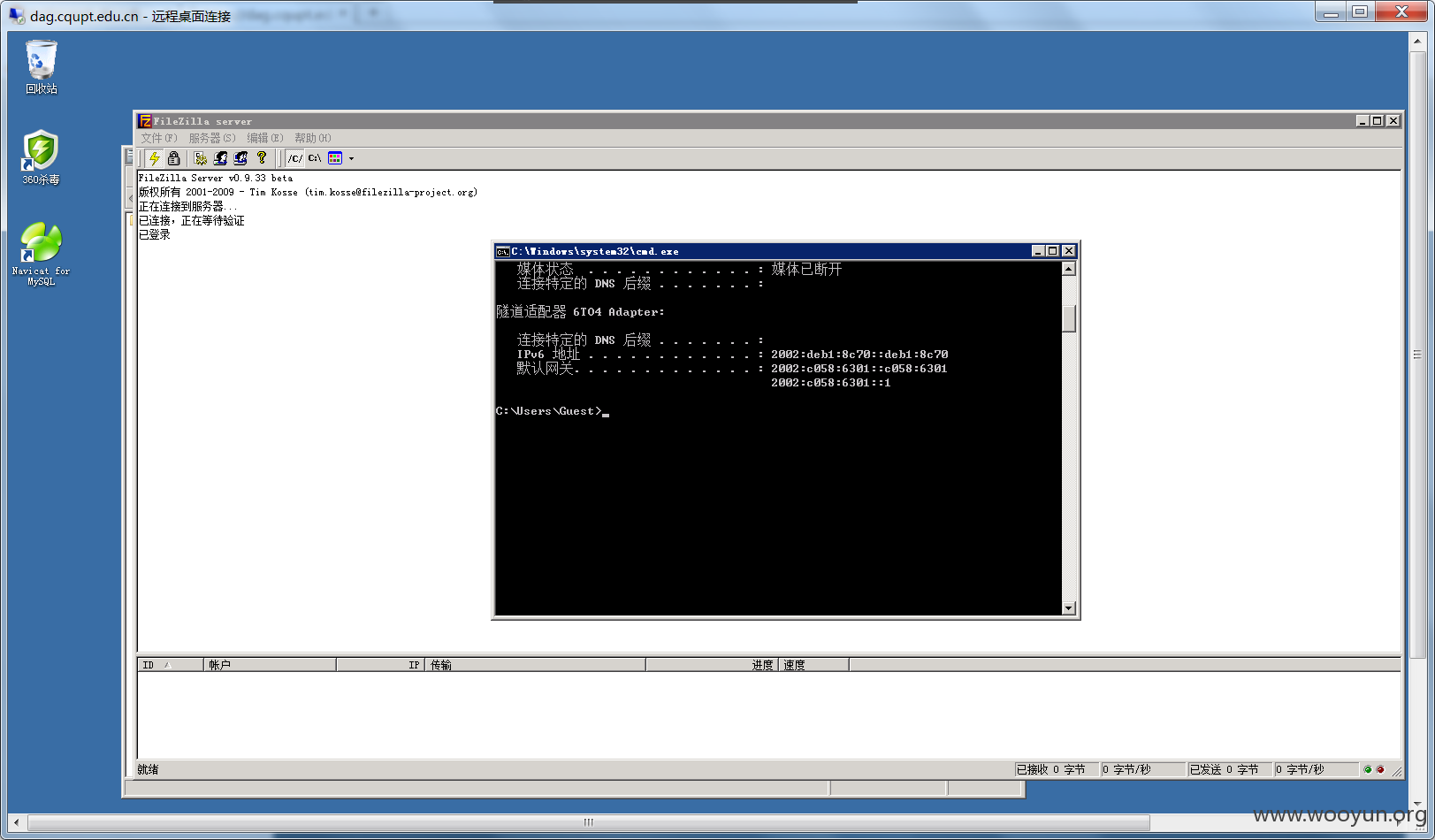This screenshot has height=840, width=1435.
Task: Click the cmd.exe vertical scrollbar thumb
Action: pyautogui.click(x=1069, y=318)
